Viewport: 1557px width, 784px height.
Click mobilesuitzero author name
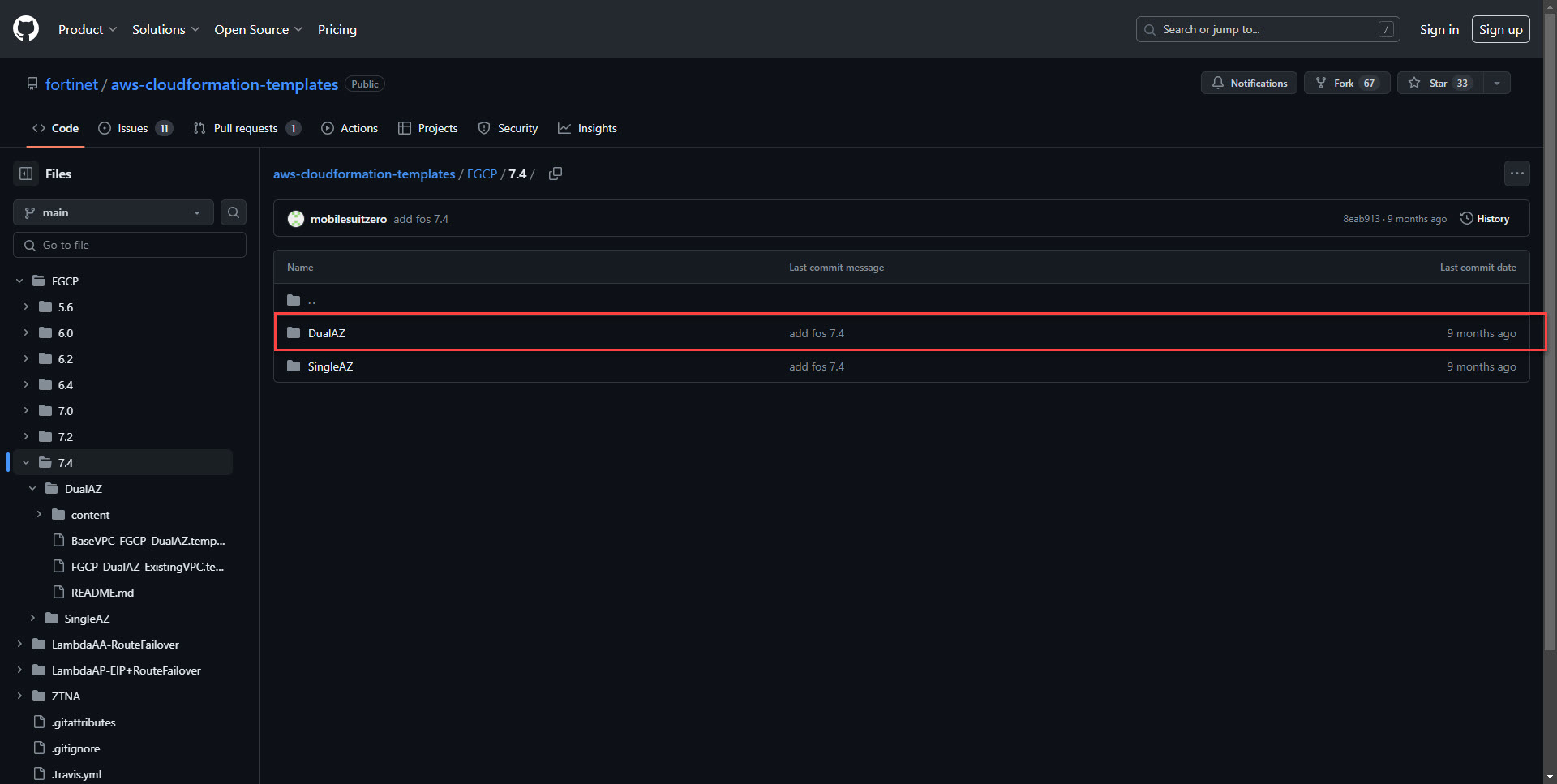click(x=349, y=219)
